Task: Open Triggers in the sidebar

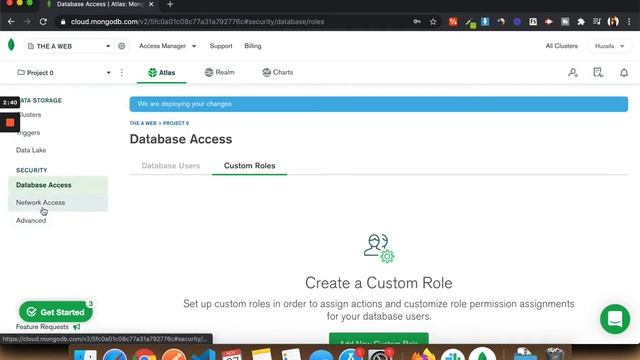Action: pos(29,133)
